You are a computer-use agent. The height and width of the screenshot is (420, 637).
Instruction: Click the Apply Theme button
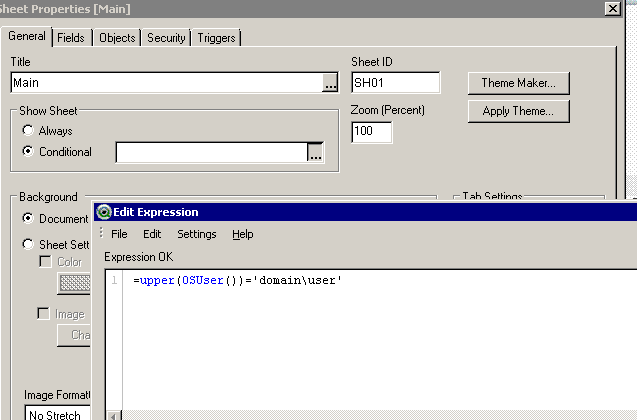tap(519, 111)
